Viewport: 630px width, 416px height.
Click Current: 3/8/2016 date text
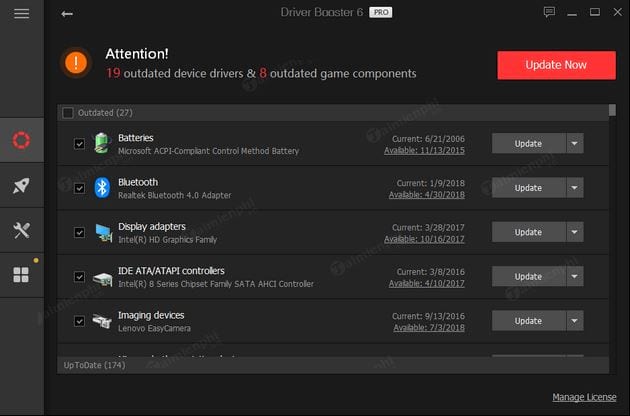click(431, 272)
